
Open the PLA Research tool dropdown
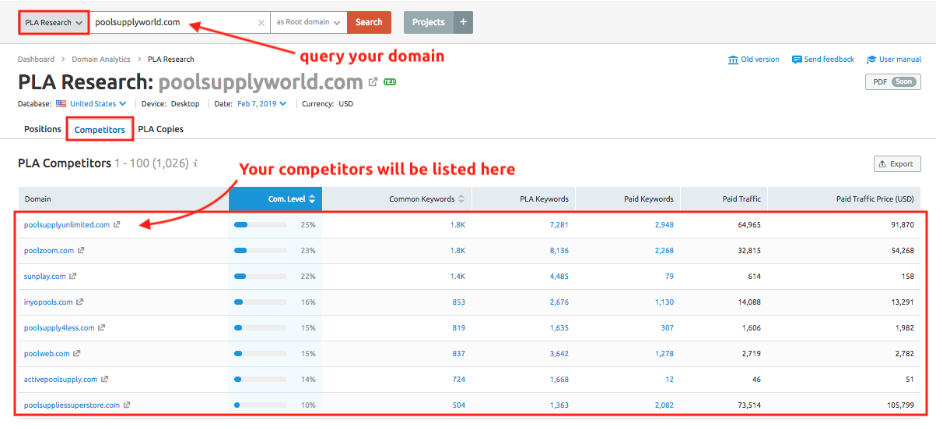[x=54, y=22]
